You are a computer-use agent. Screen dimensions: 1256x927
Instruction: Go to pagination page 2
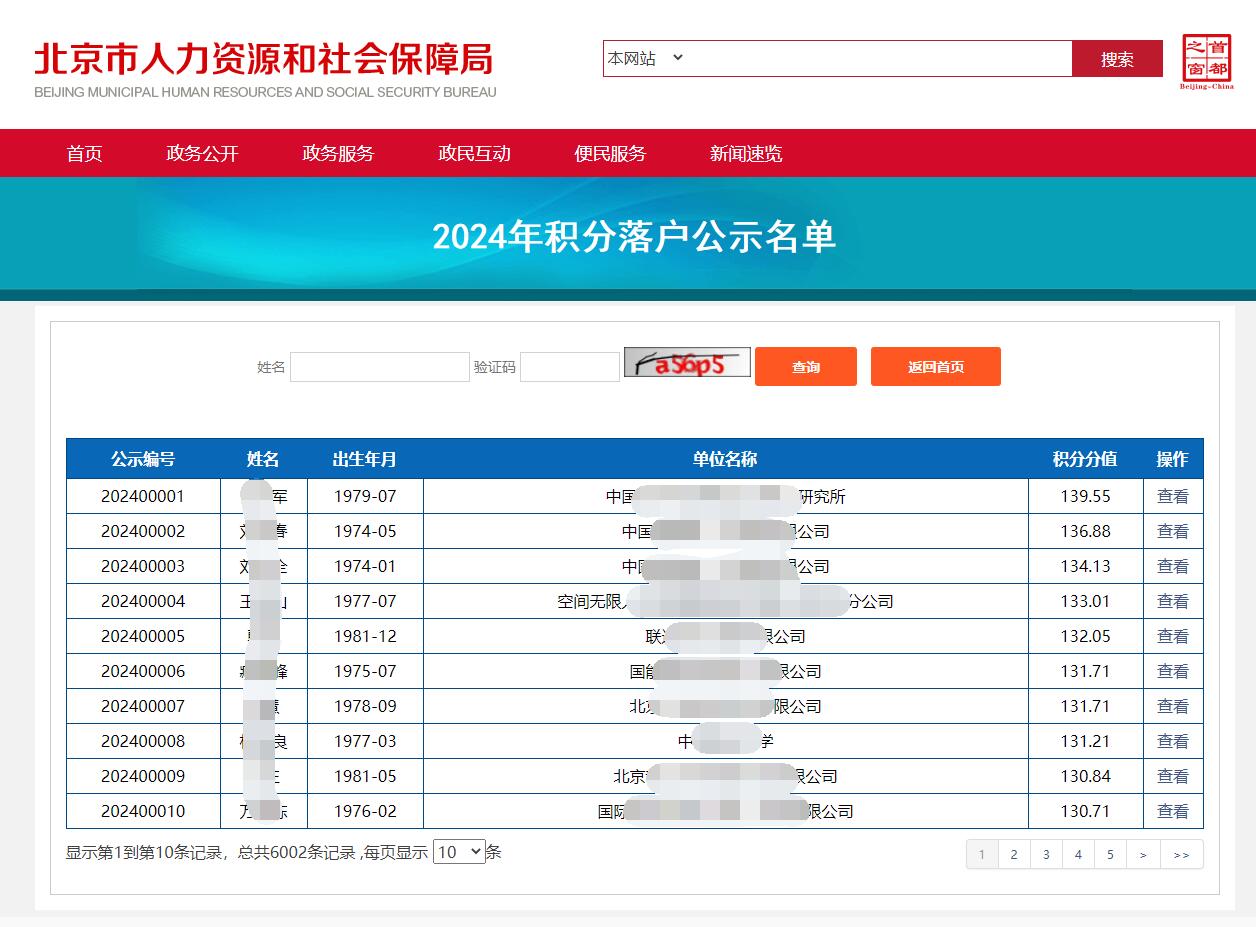point(1014,854)
